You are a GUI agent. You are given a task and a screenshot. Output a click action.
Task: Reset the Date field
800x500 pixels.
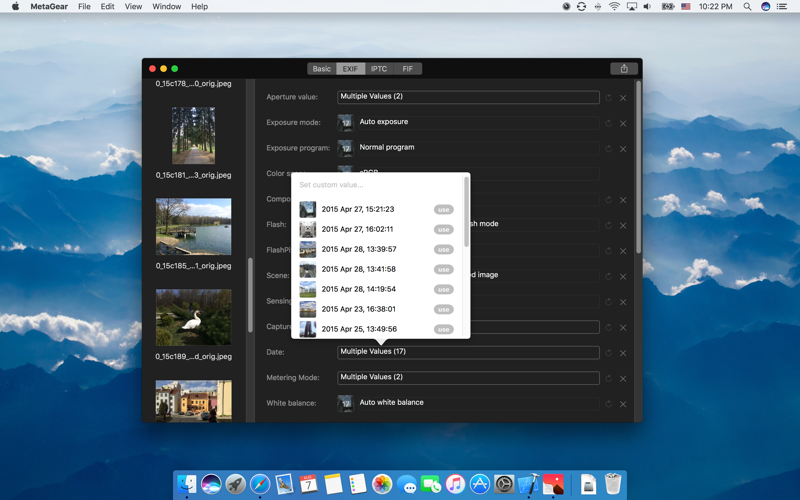pos(609,353)
